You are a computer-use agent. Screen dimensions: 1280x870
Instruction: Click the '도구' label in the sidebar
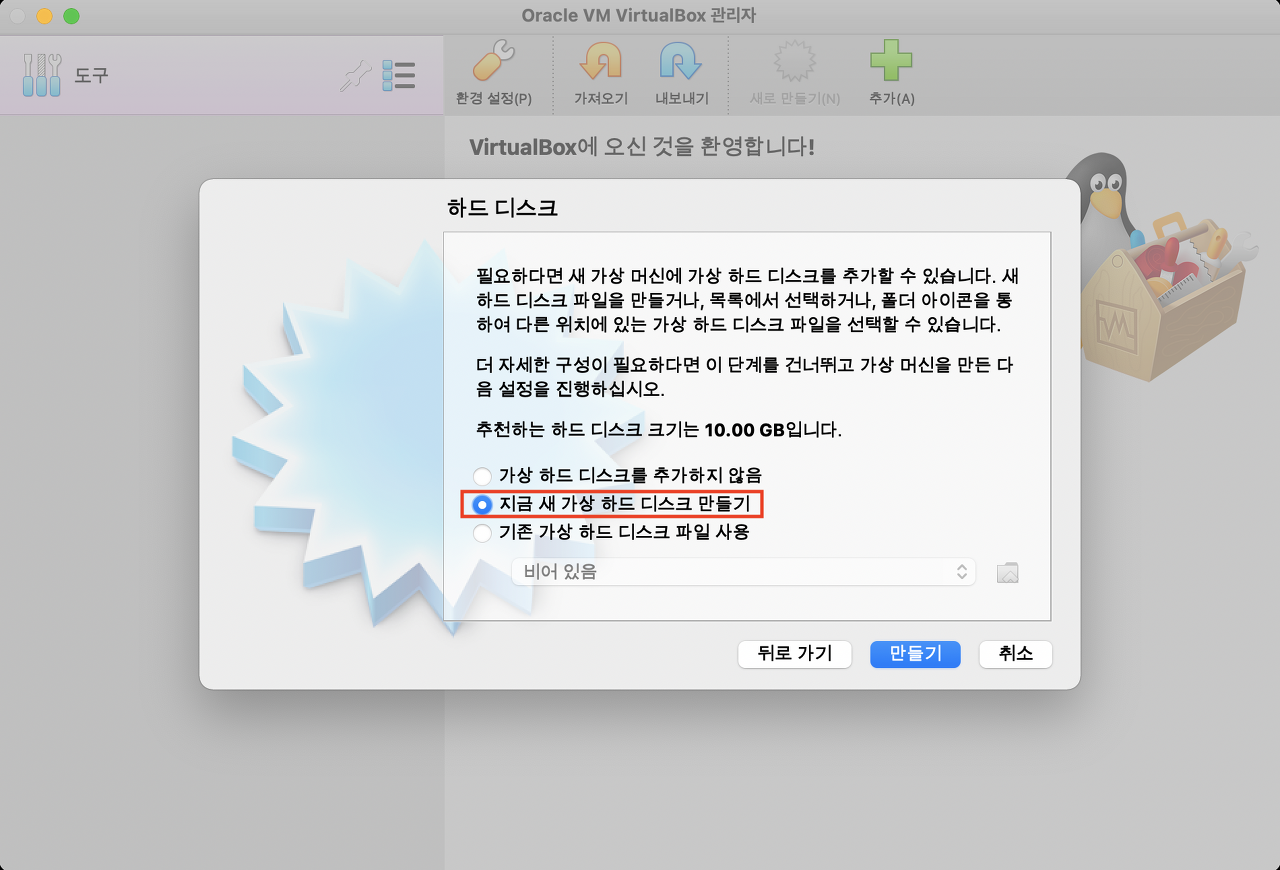click(91, 75)
